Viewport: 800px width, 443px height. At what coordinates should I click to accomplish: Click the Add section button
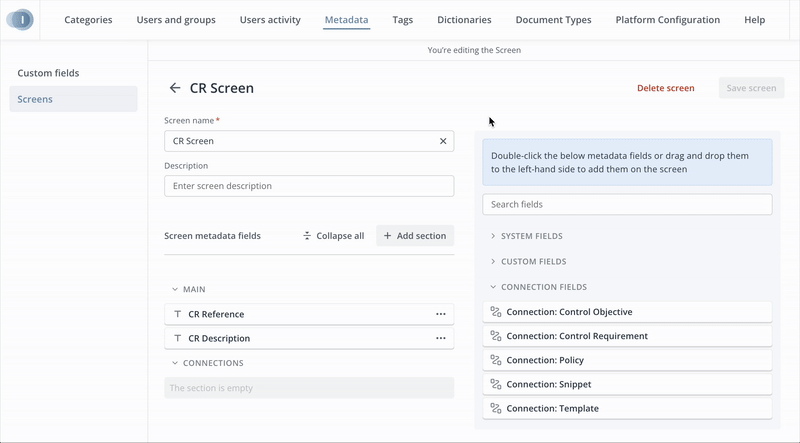[414, 236]
